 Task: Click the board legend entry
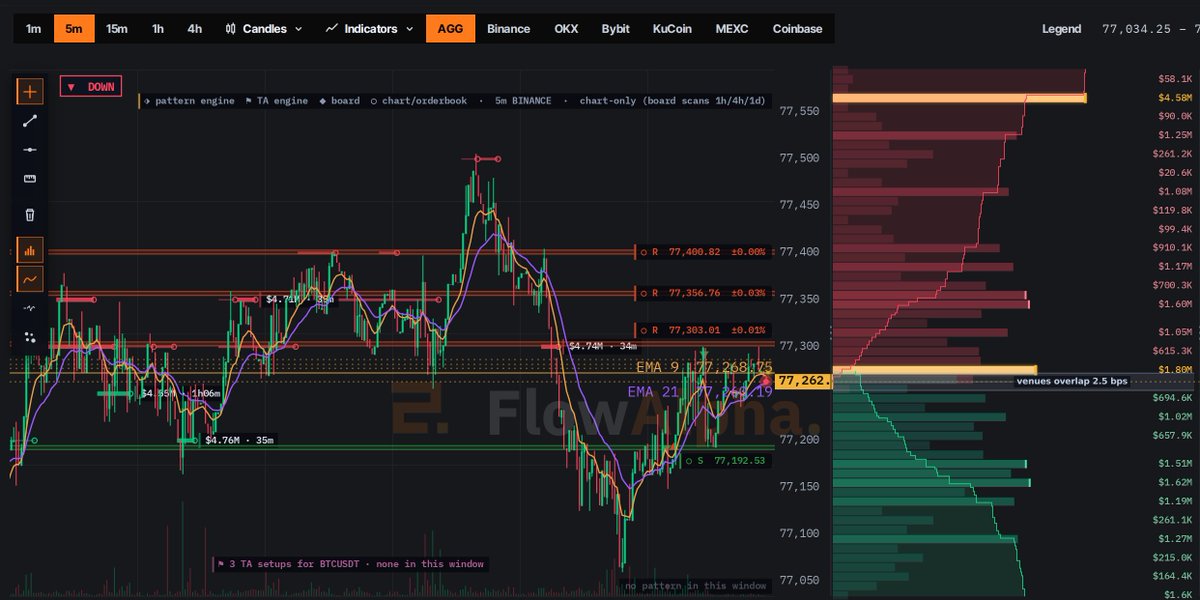[x=339, y=101]
